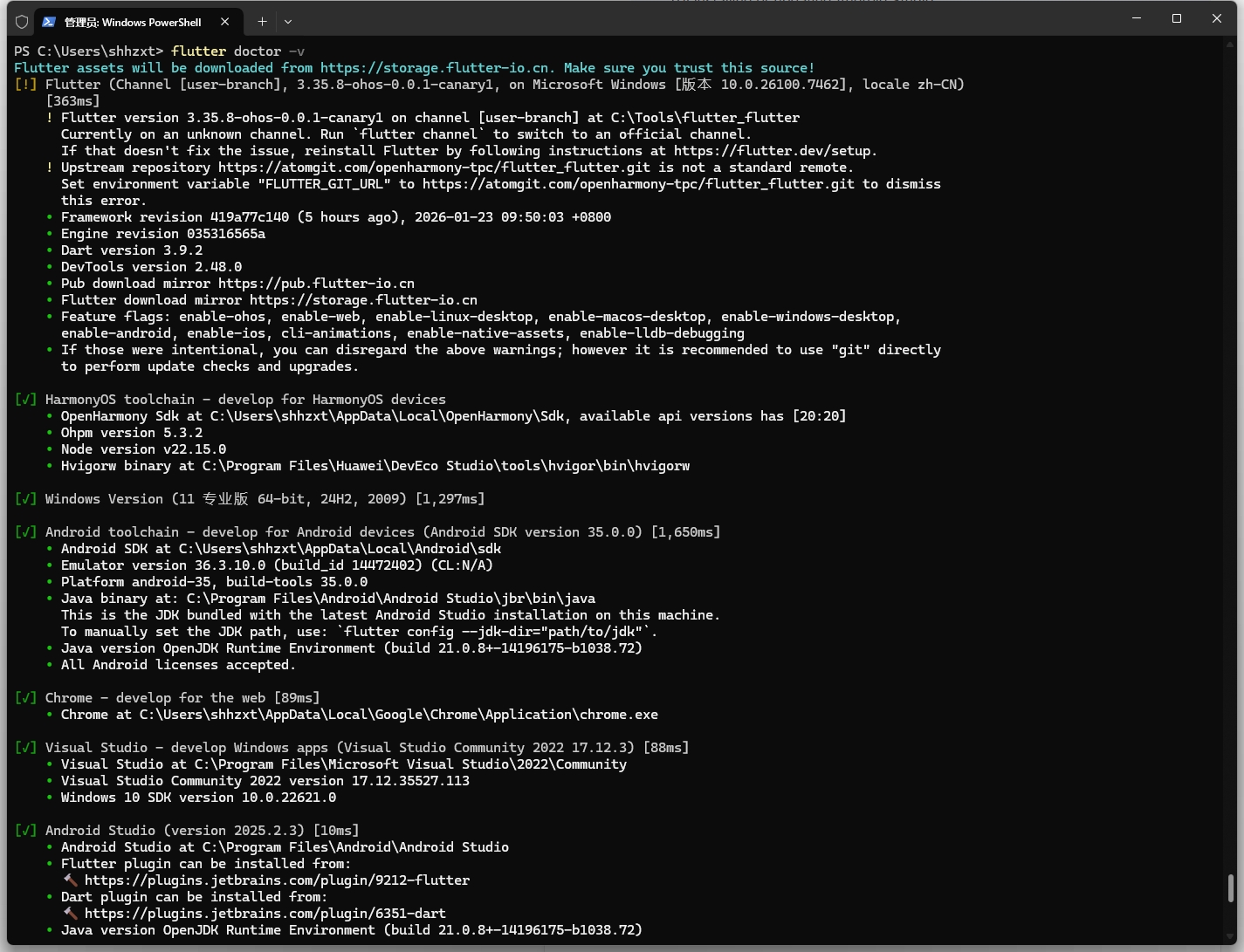The image size is (1244, 952).
Task: Select the PowerShell tab icon
Action: pyautogui.click(x=49, y=22)
